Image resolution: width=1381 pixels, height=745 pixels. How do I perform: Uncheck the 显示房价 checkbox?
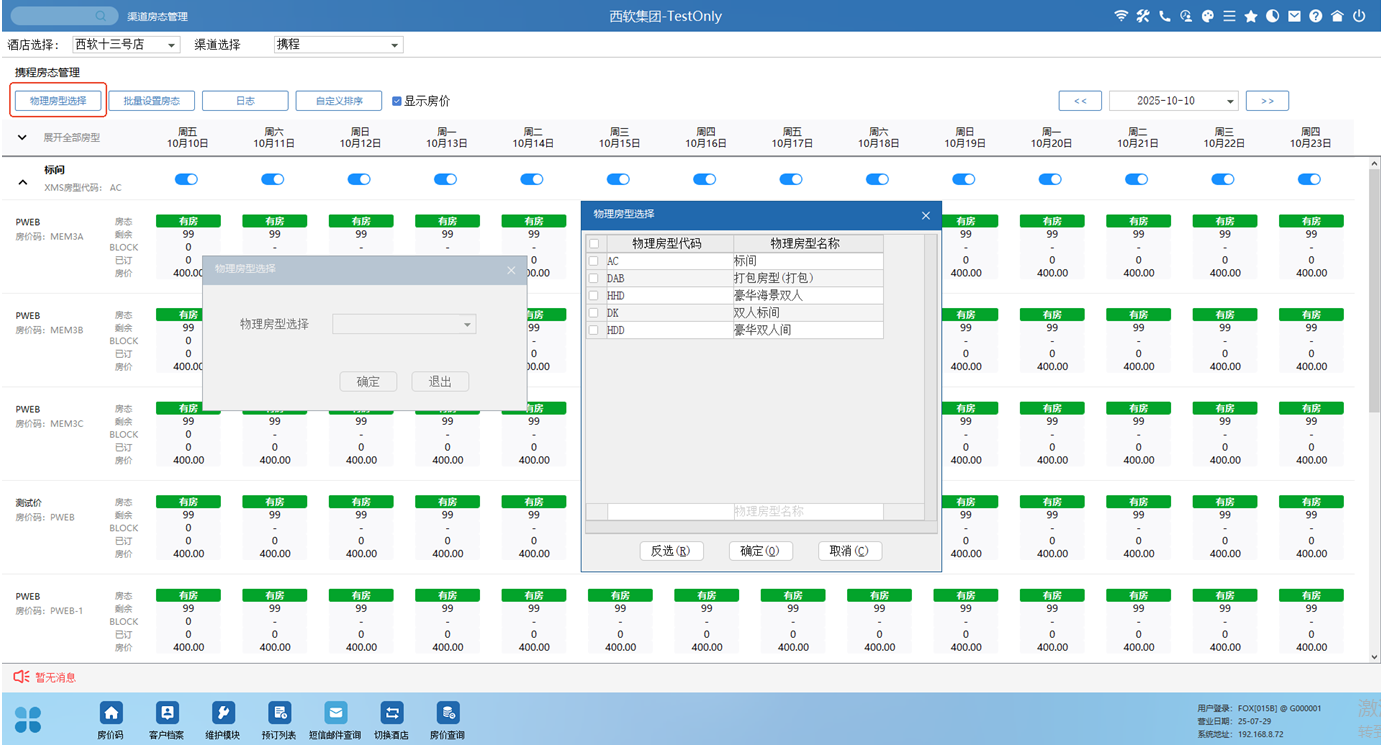tap(397, 101)
